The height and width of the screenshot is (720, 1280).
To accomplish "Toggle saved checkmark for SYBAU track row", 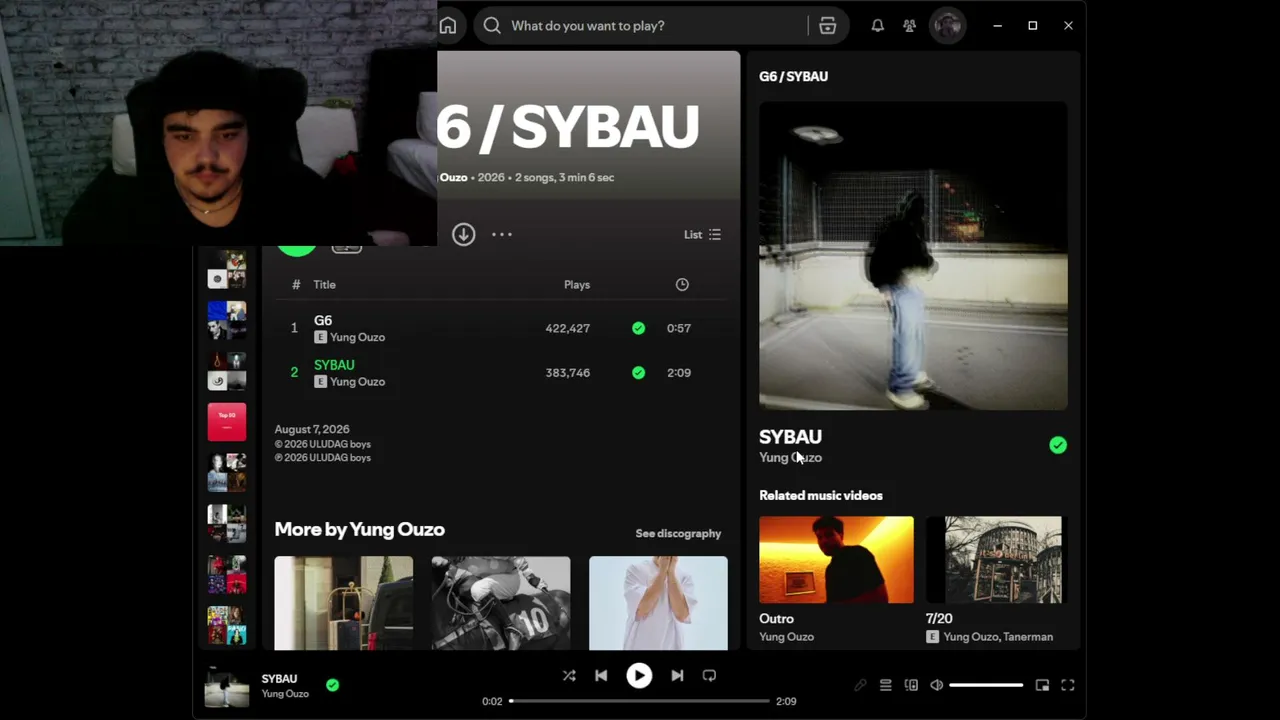I will (638, 373).
